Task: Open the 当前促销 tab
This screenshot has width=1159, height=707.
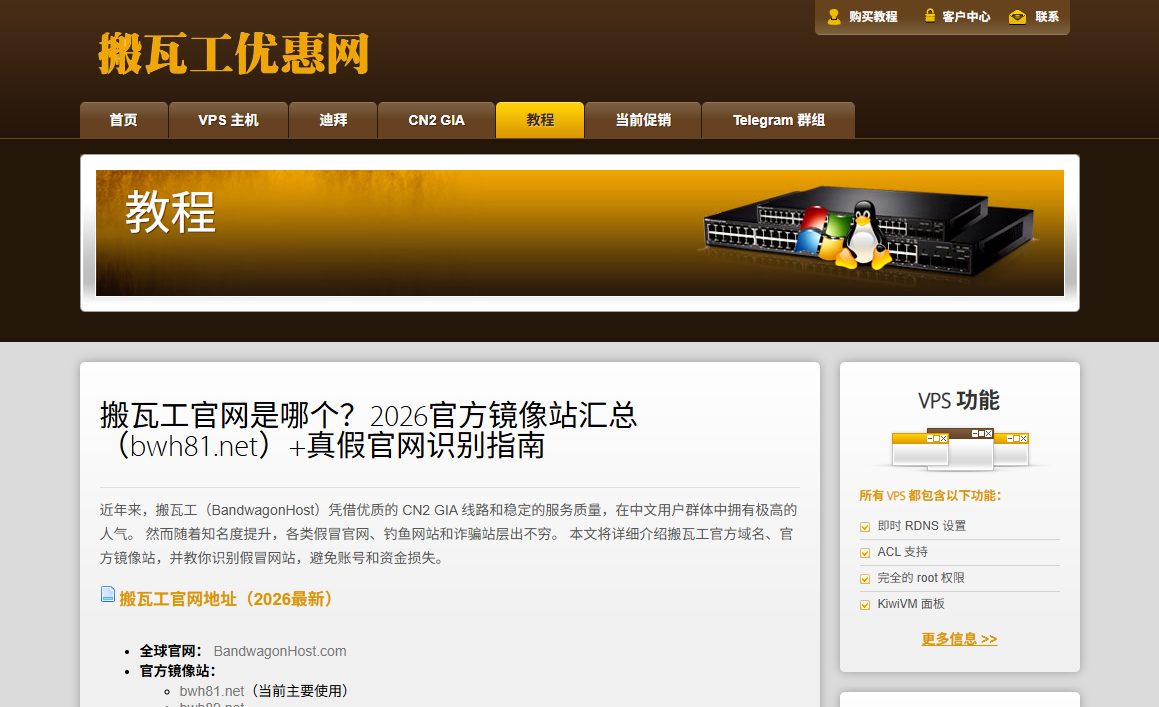Action: [643, 120]
